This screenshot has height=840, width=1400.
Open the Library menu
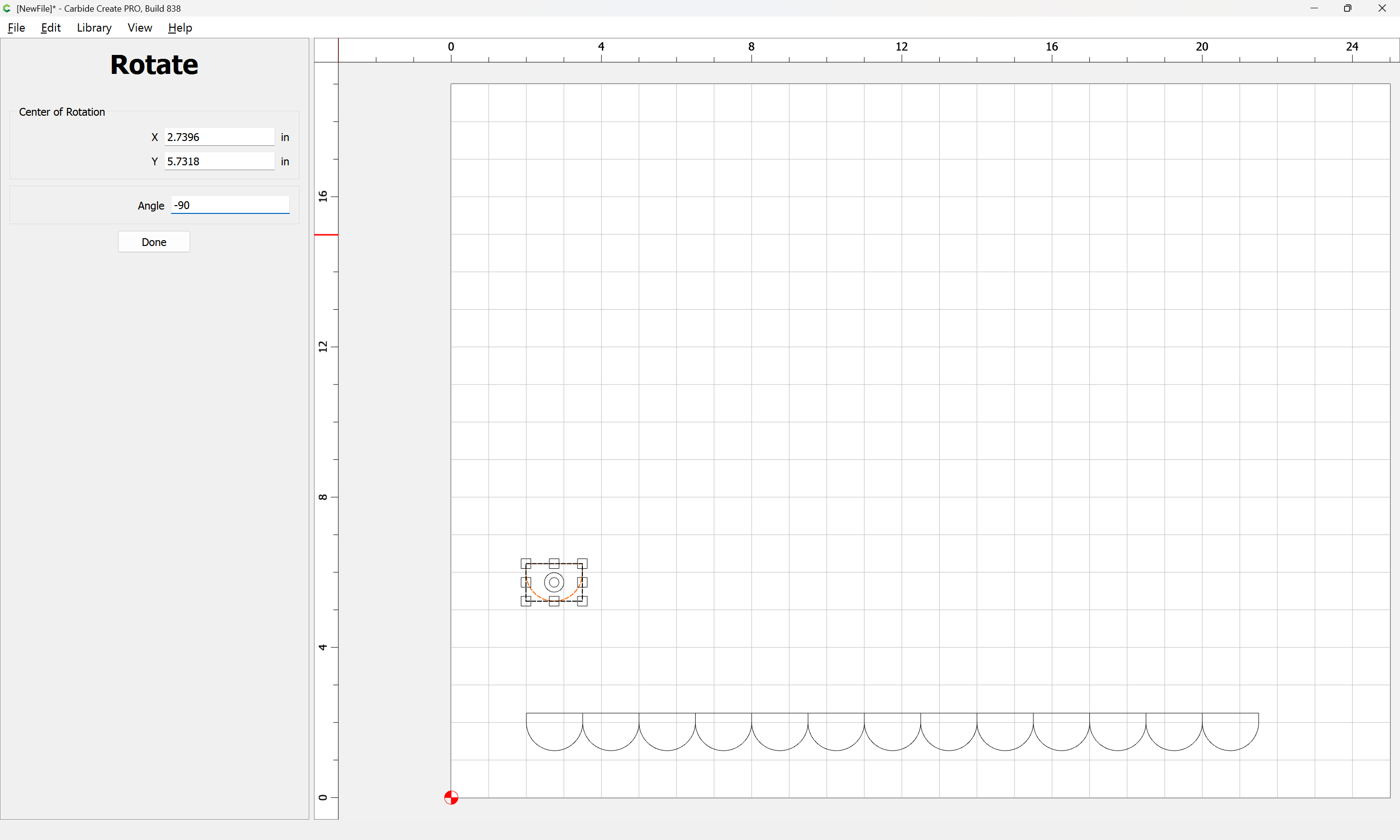pos(94,28)
